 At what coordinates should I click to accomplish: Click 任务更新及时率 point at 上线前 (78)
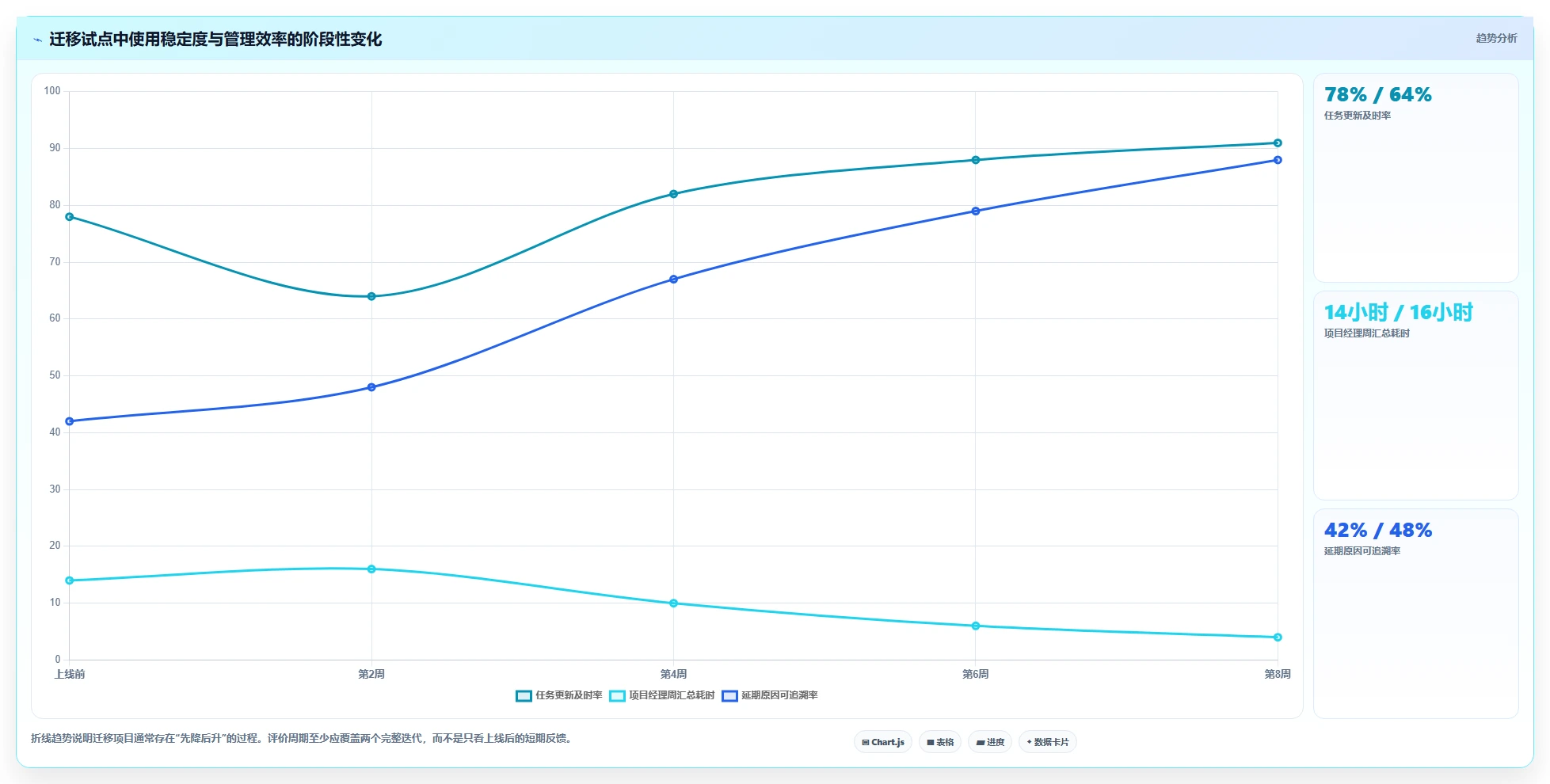(70, 217)
